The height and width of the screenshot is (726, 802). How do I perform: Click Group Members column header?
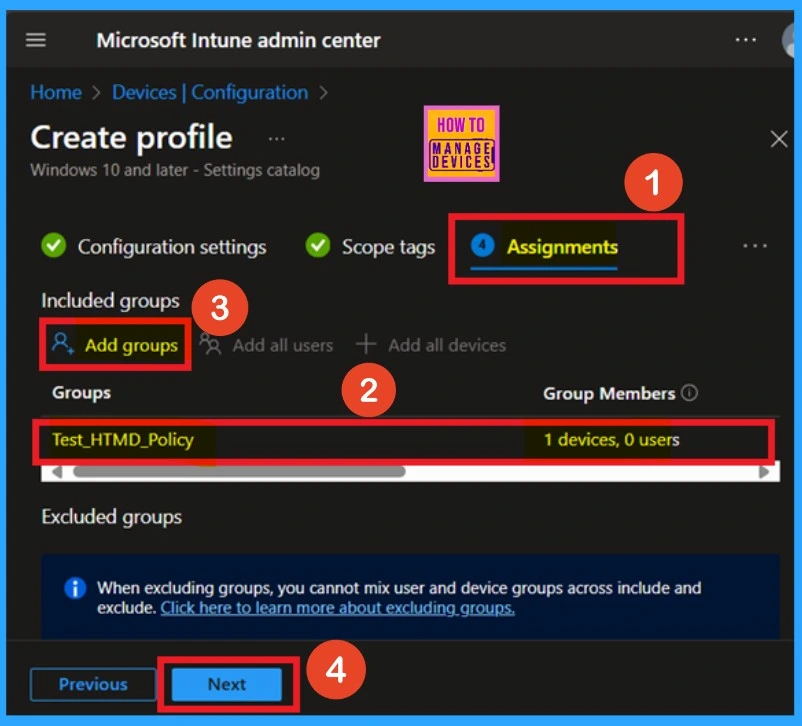coord(609,393)
